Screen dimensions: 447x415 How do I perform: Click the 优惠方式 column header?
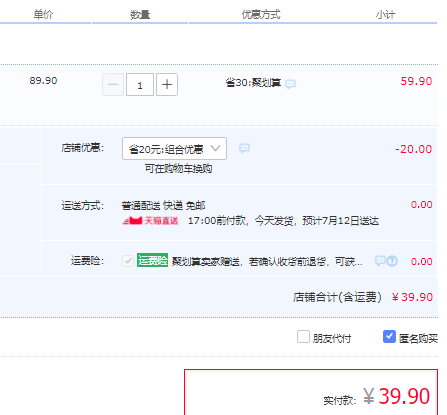[x=261, y=15]
